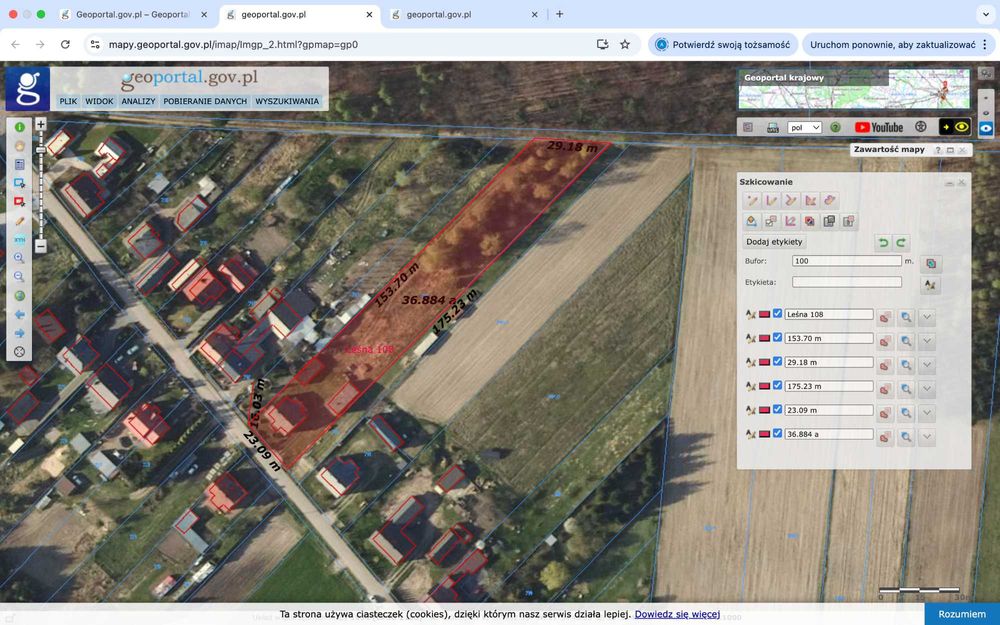Click the red color swatch for Leśna 108
Screen dimensions: 1000x625
765,314
